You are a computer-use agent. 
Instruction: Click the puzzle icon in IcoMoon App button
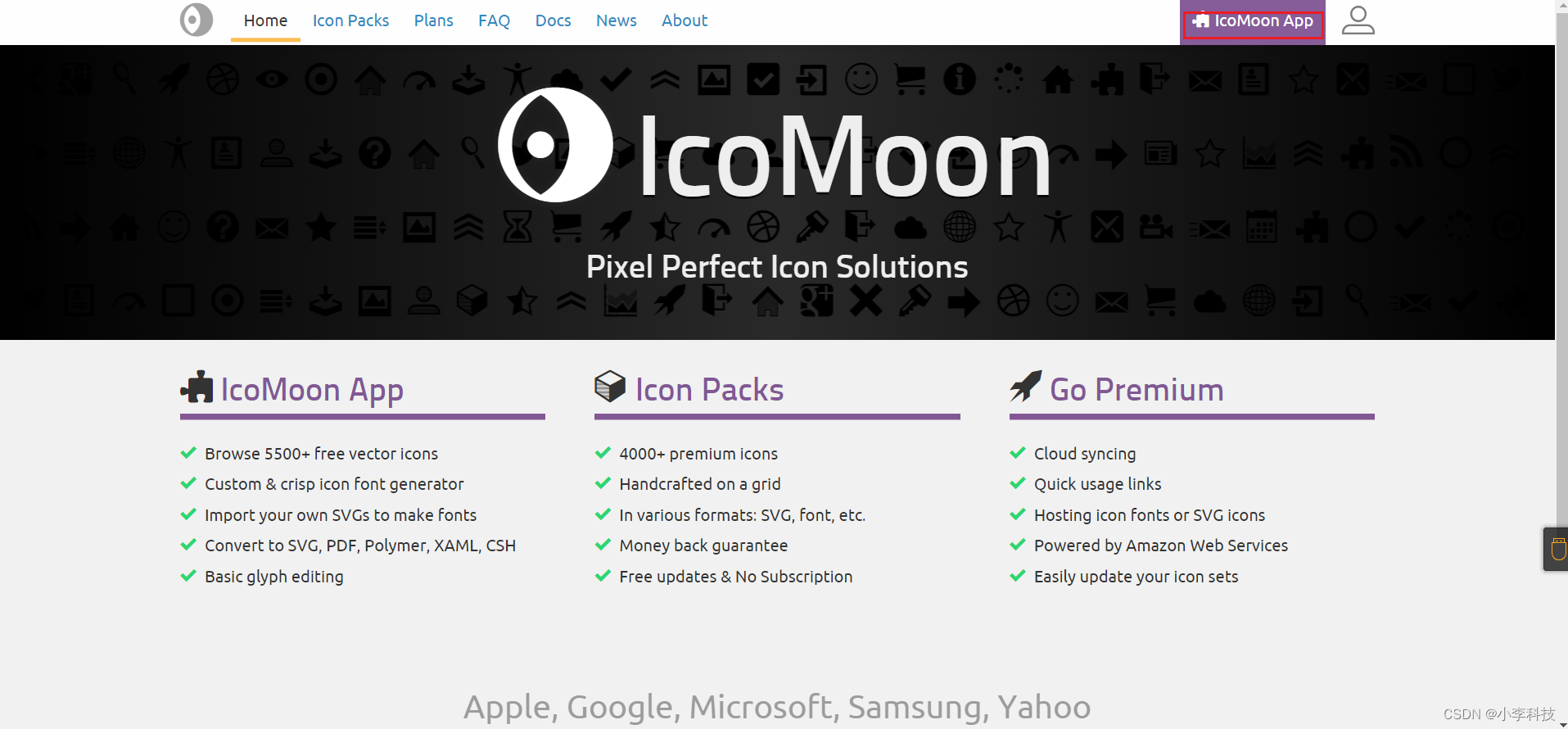(x=1201, y=21)
